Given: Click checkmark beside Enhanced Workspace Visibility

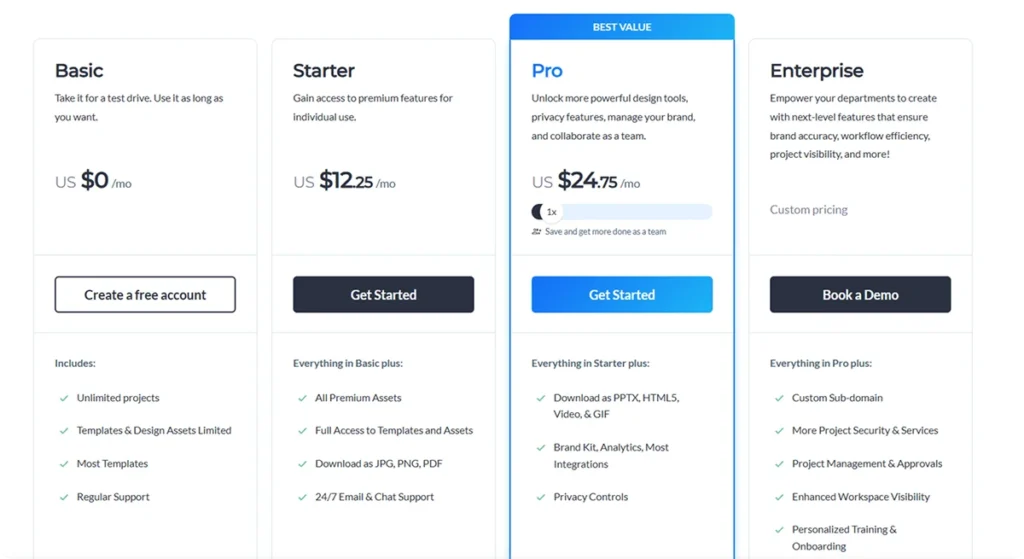Looking at the screenshot, I should pos(779,497).
